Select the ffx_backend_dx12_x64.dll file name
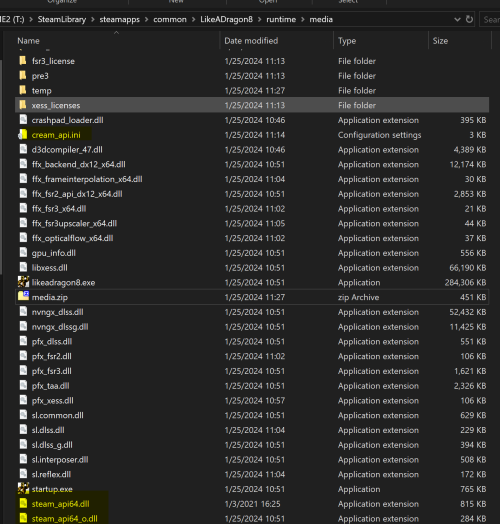Viewport: 500px width, 524px height. pos(79,164)
